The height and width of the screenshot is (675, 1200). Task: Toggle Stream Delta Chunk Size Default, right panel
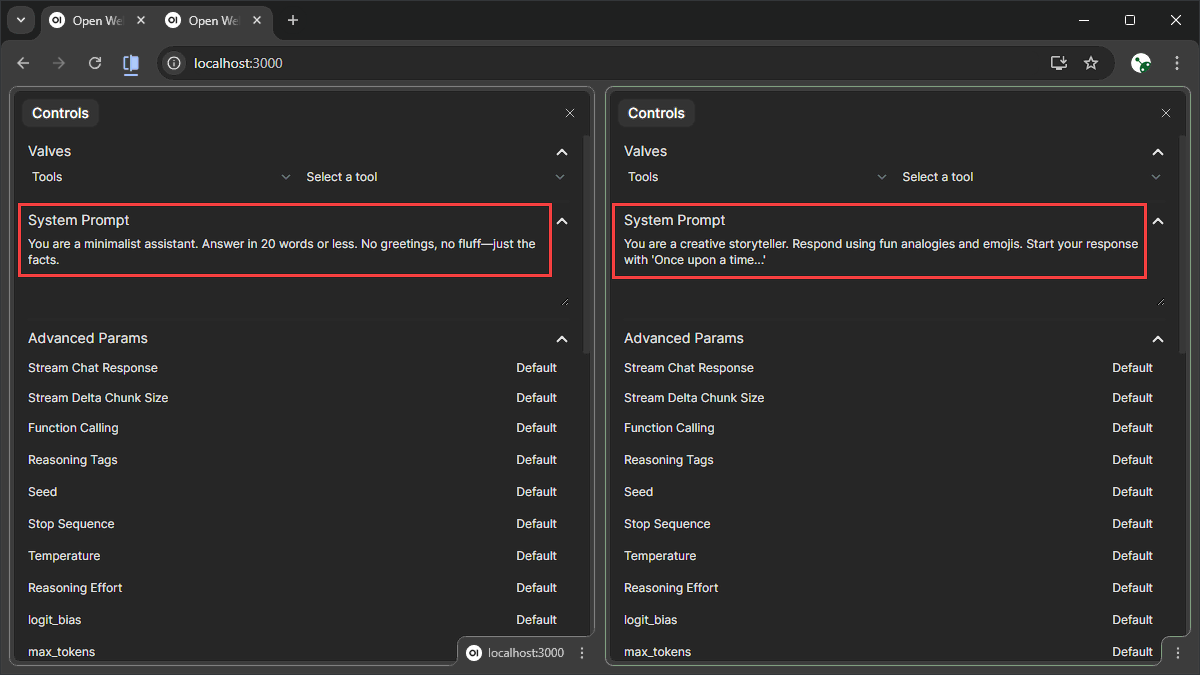click(x=1132, y=398)
